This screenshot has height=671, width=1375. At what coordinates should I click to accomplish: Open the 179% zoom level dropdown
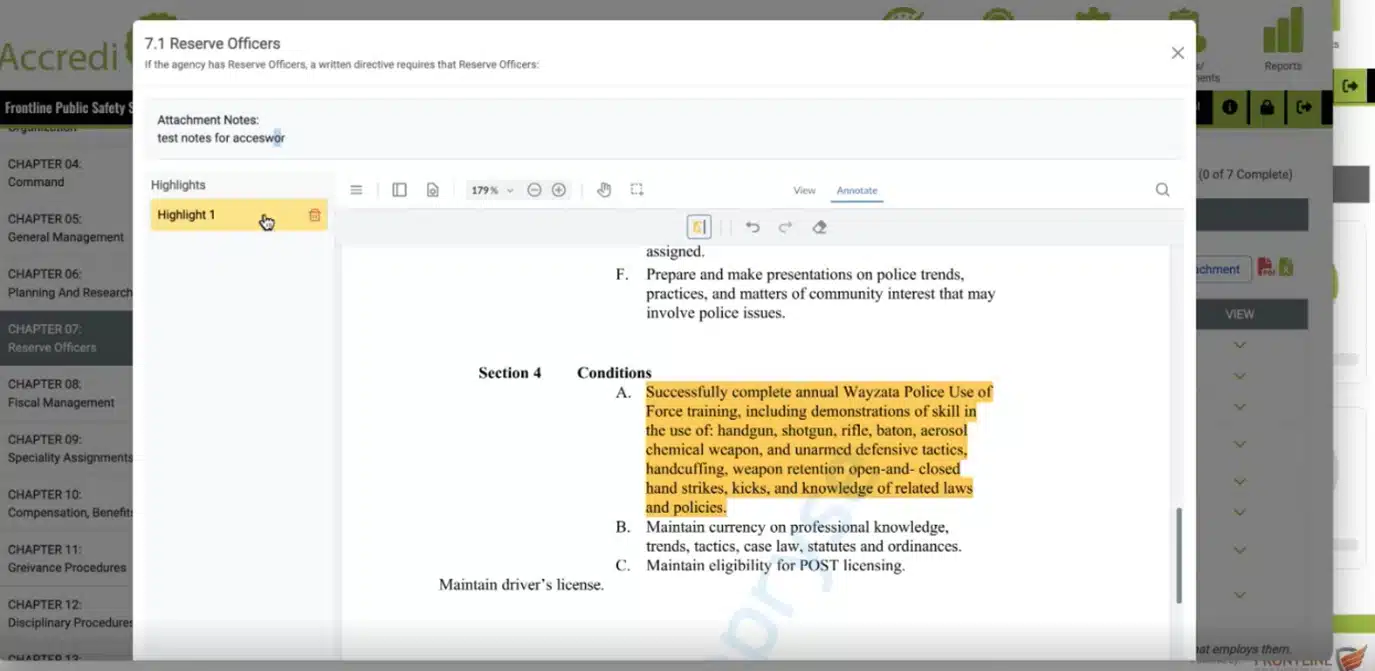[x=492, y=190]
